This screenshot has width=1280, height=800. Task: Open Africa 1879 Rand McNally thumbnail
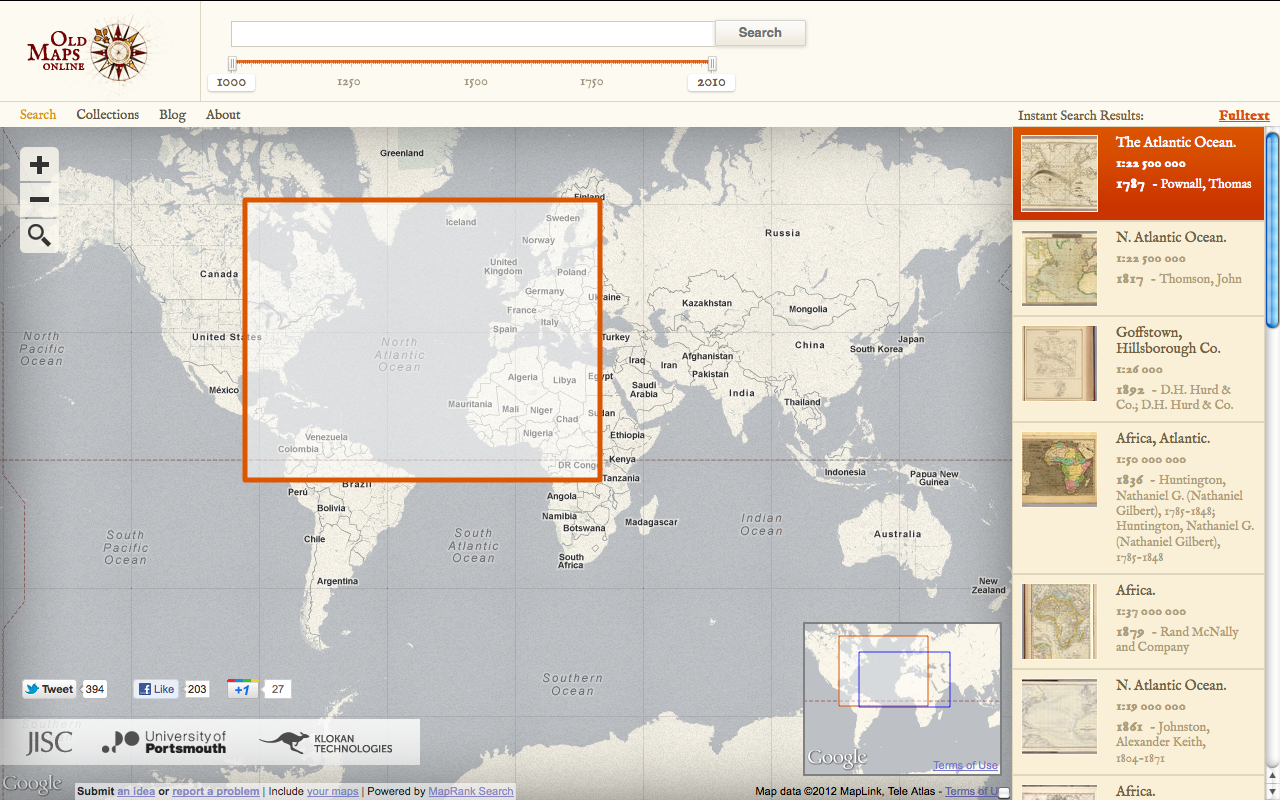coord(1059,620)
